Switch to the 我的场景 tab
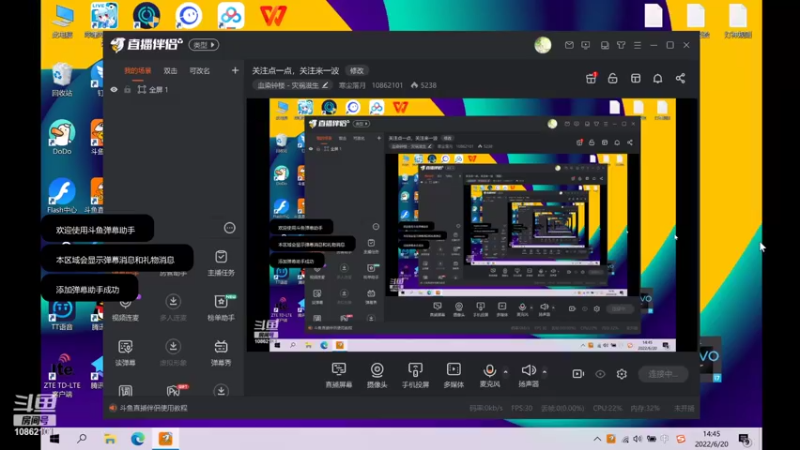Viewport: 800px width, 450px height. (138, 71)
